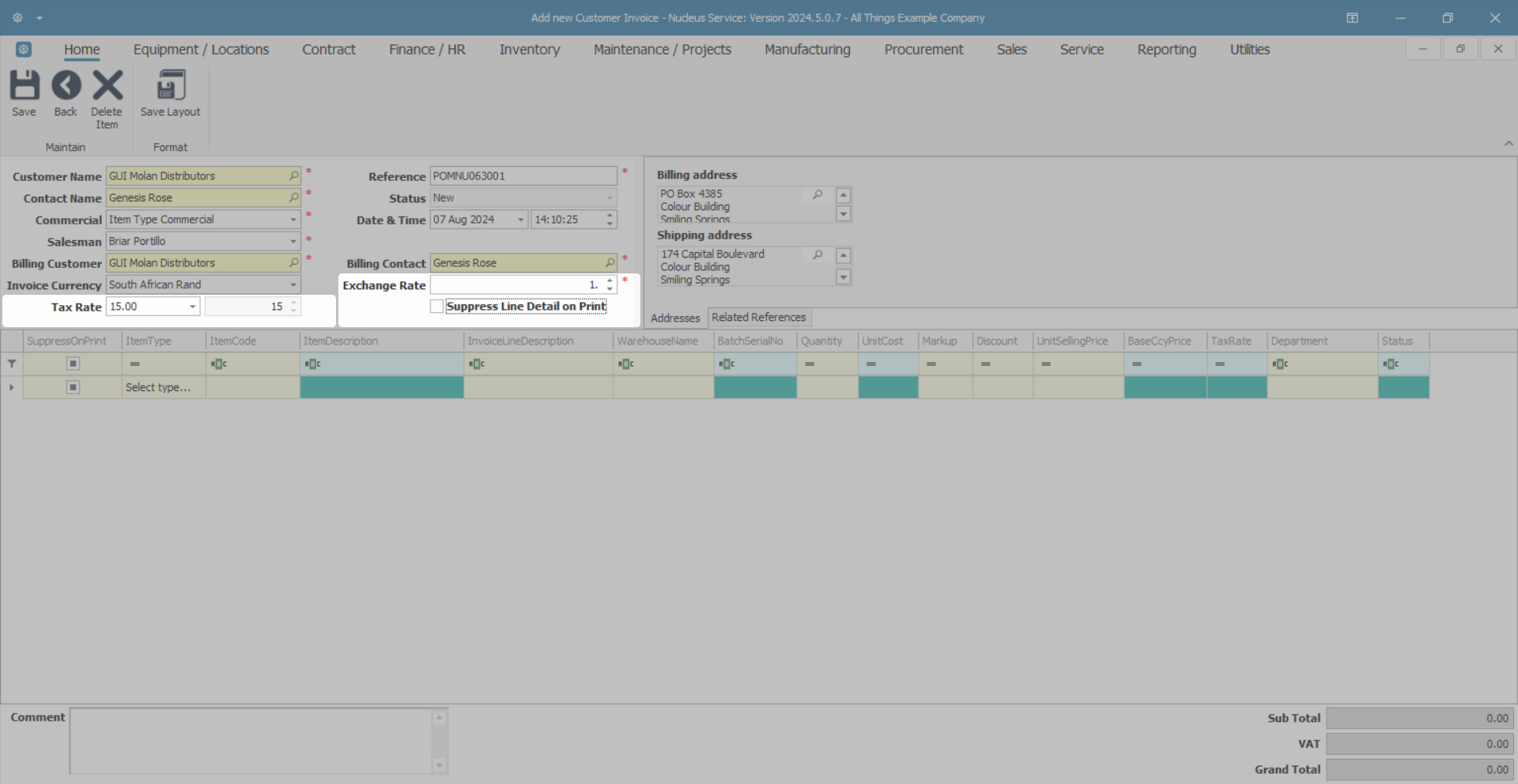
Task: Click the Comment text box
Action: [x=251, y=741]
